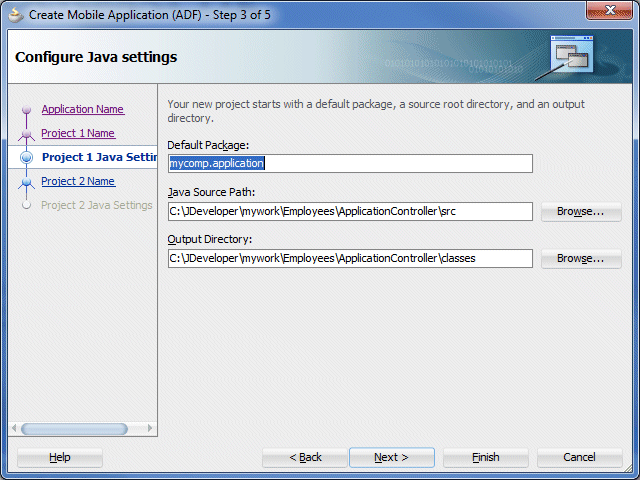This screenshot has height=480, width=640.
Task: Click the JDeveloper icon in the title bar
Action: coord(16,15)
